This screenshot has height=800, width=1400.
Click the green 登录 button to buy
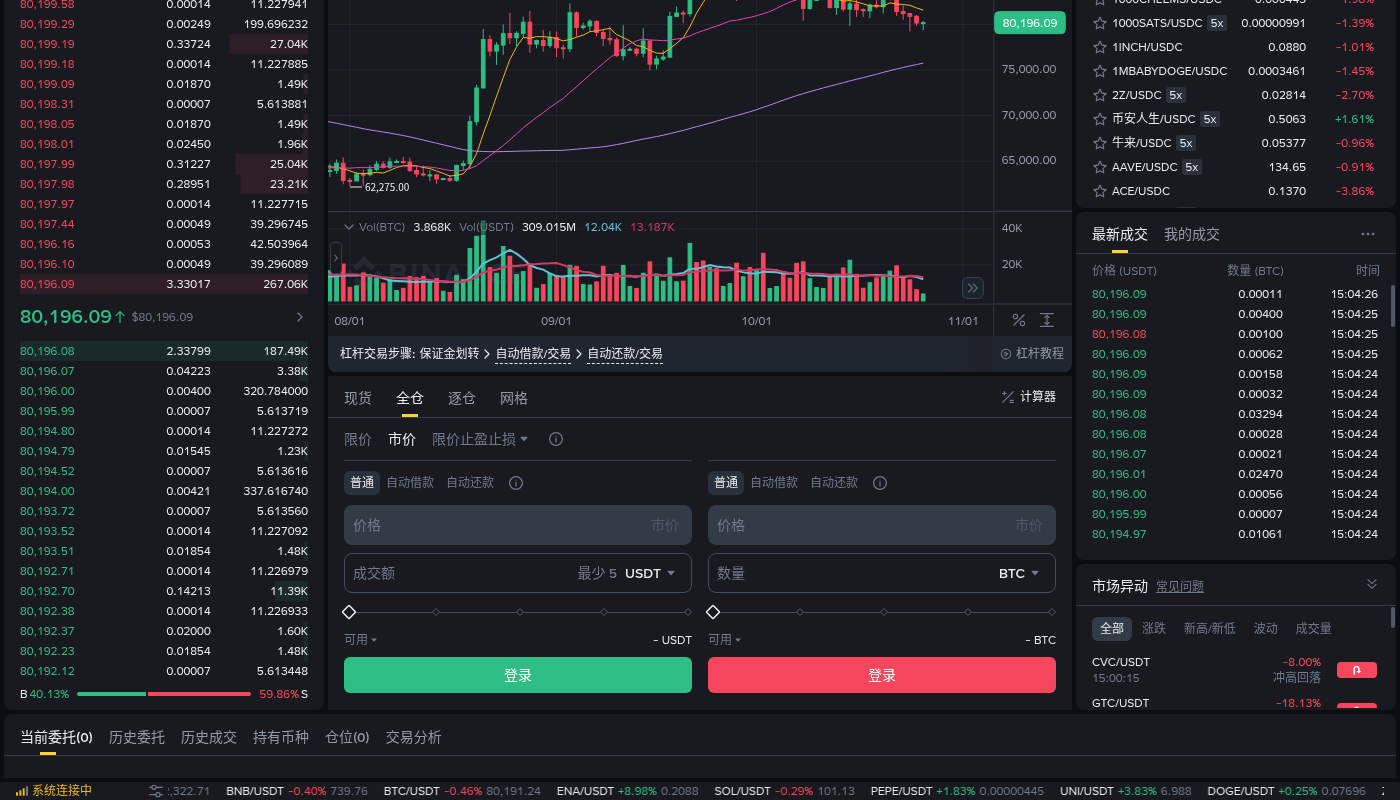pos(518,675)
